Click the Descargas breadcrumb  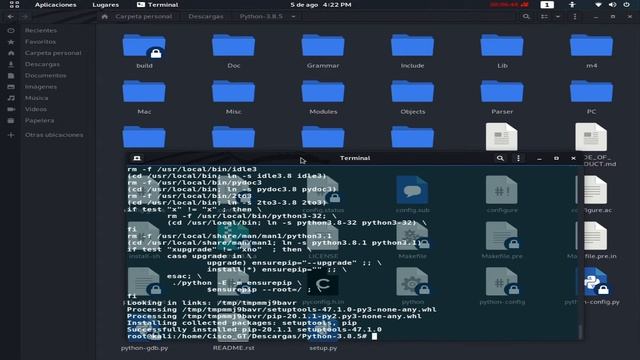click(x=206, y=17)
